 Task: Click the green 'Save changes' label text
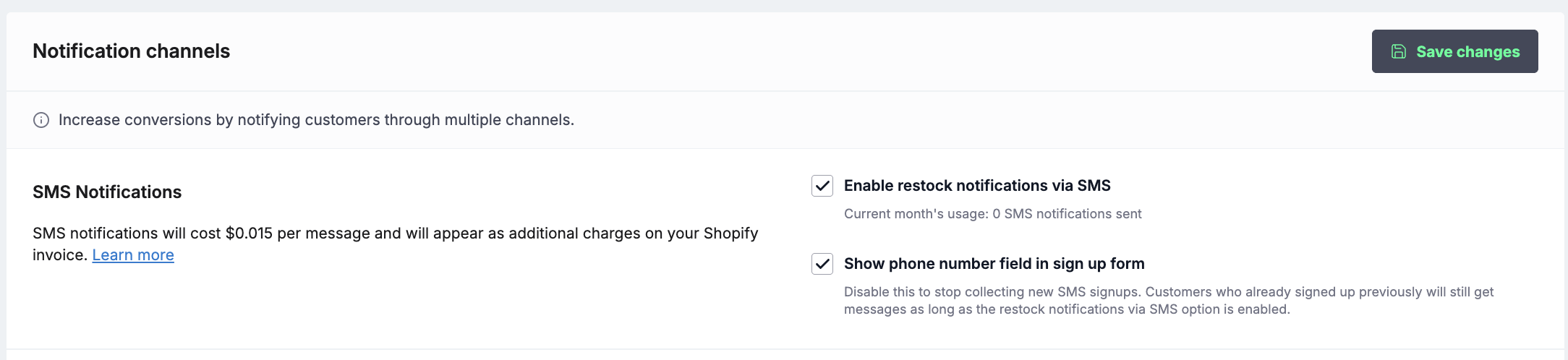(1467, 52)
